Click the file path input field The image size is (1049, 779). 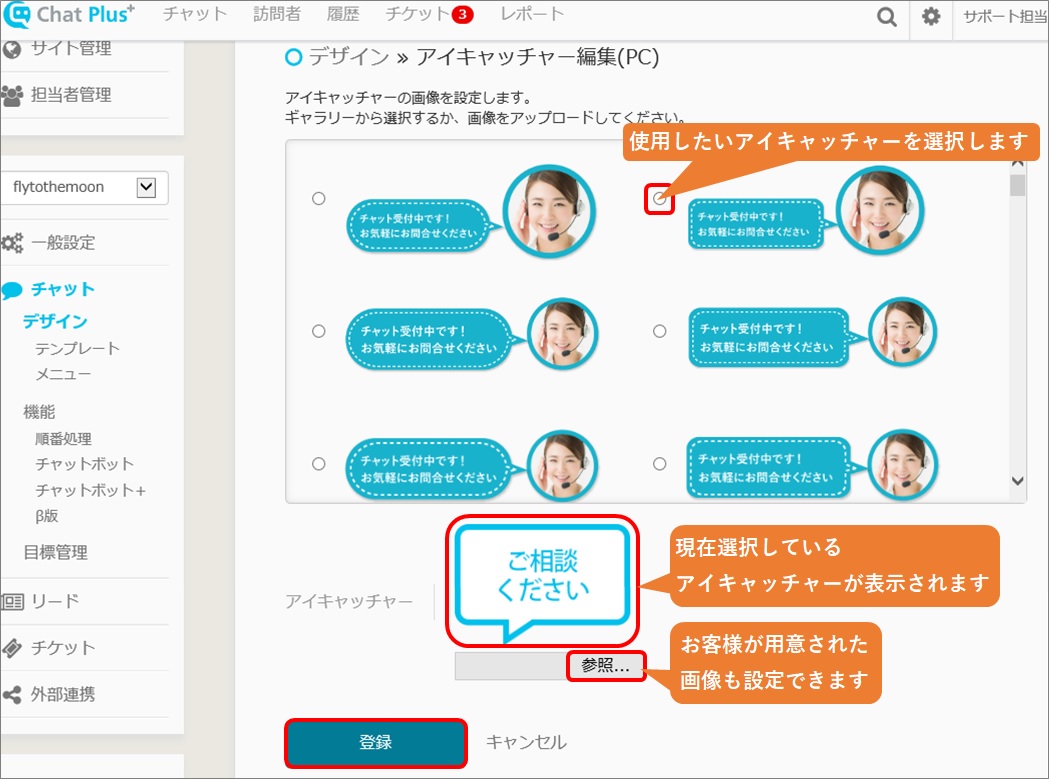[x=511, y=666]
